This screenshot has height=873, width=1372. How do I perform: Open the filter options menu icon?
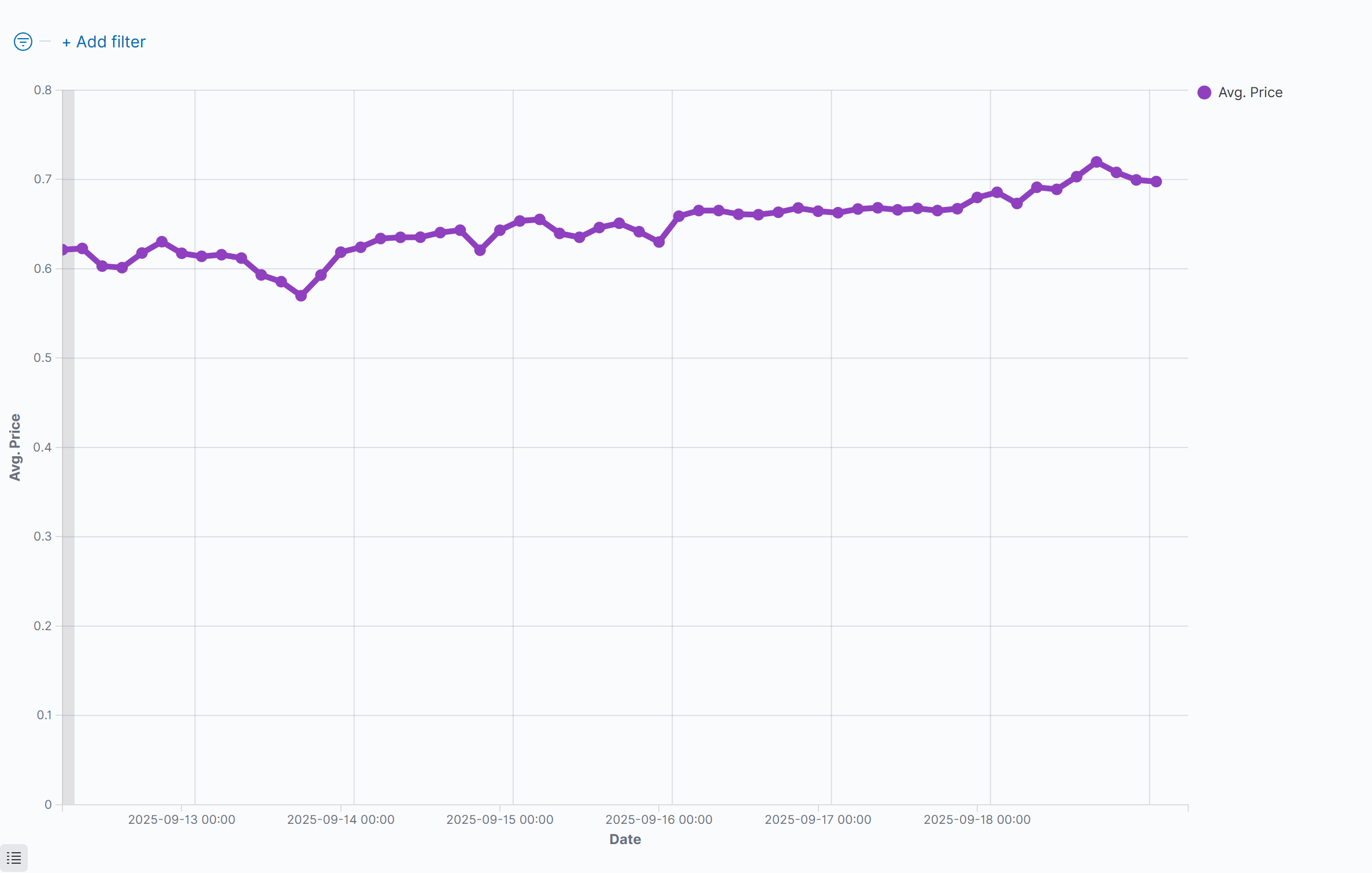23,42
